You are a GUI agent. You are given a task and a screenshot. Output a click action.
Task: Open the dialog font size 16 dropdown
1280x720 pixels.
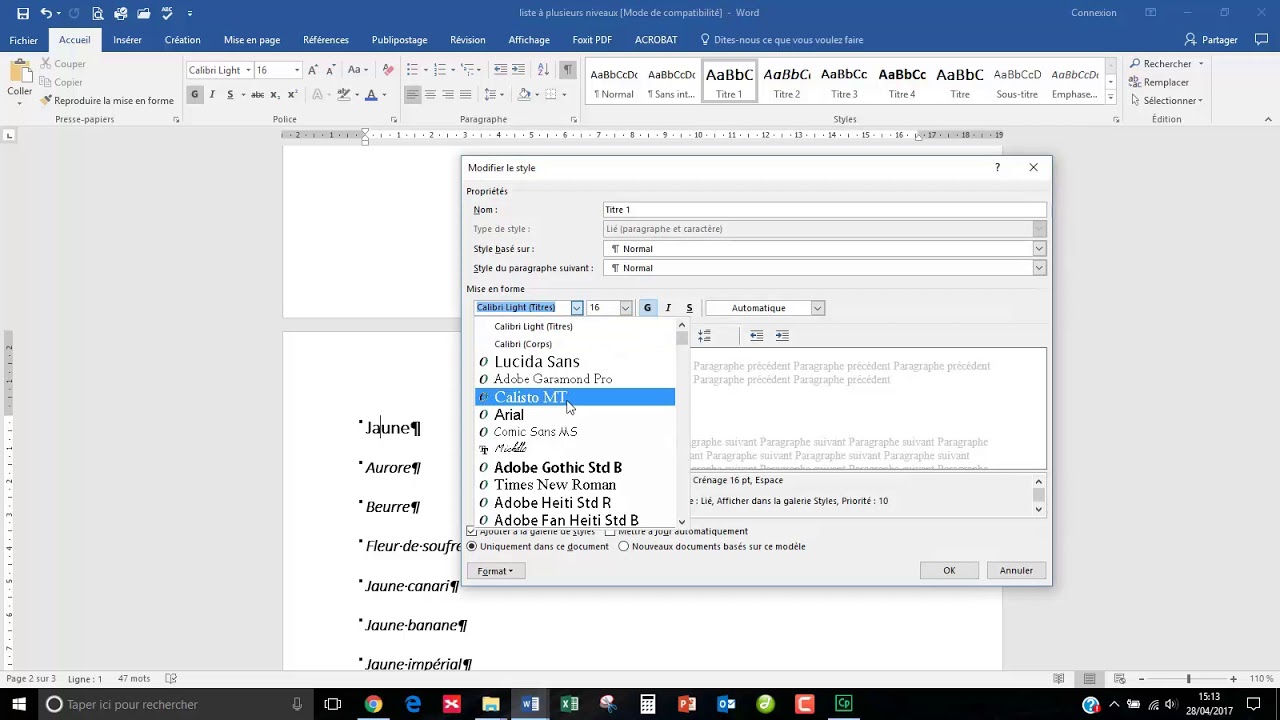pyautogui.click(x=626, y=308)
